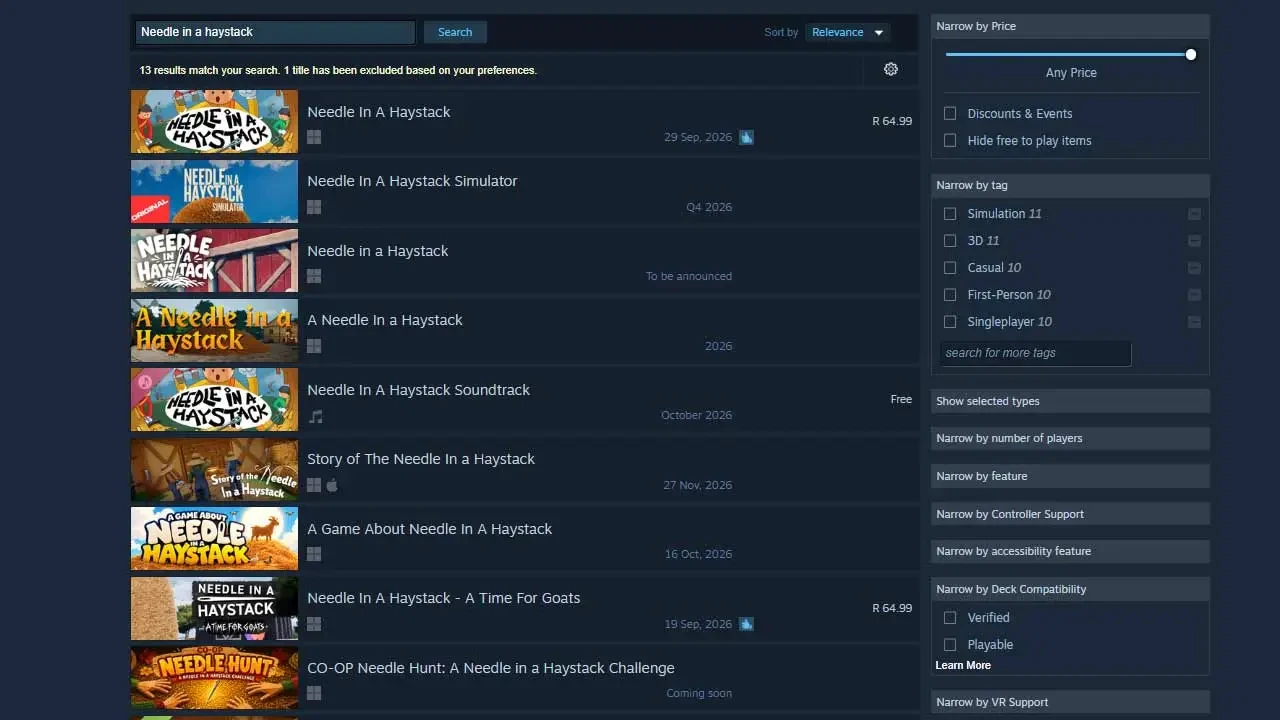This screenshot has width=1280, height=720.
Task: Click Windows icon under A Needle In a Haystack
Action: pos(314,346)
